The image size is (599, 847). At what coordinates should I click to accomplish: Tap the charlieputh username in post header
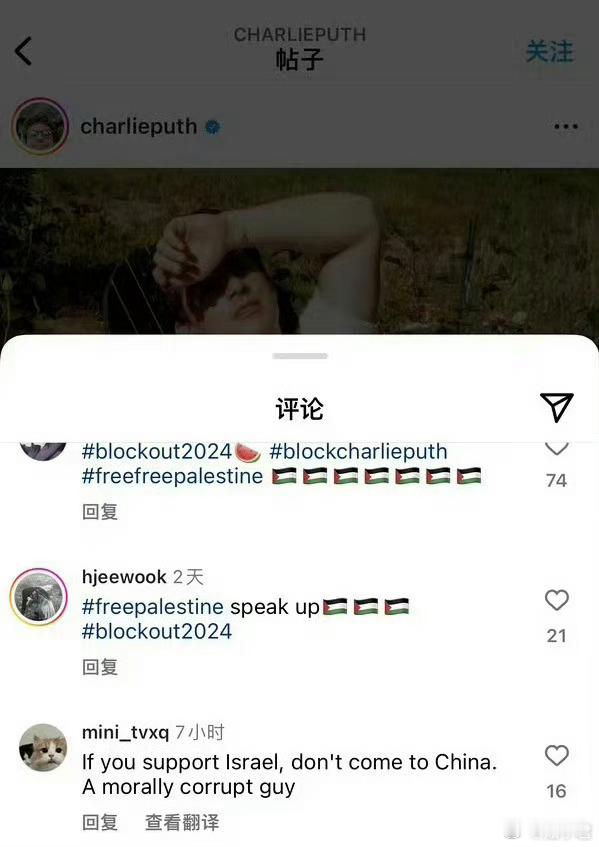[139, 126]
